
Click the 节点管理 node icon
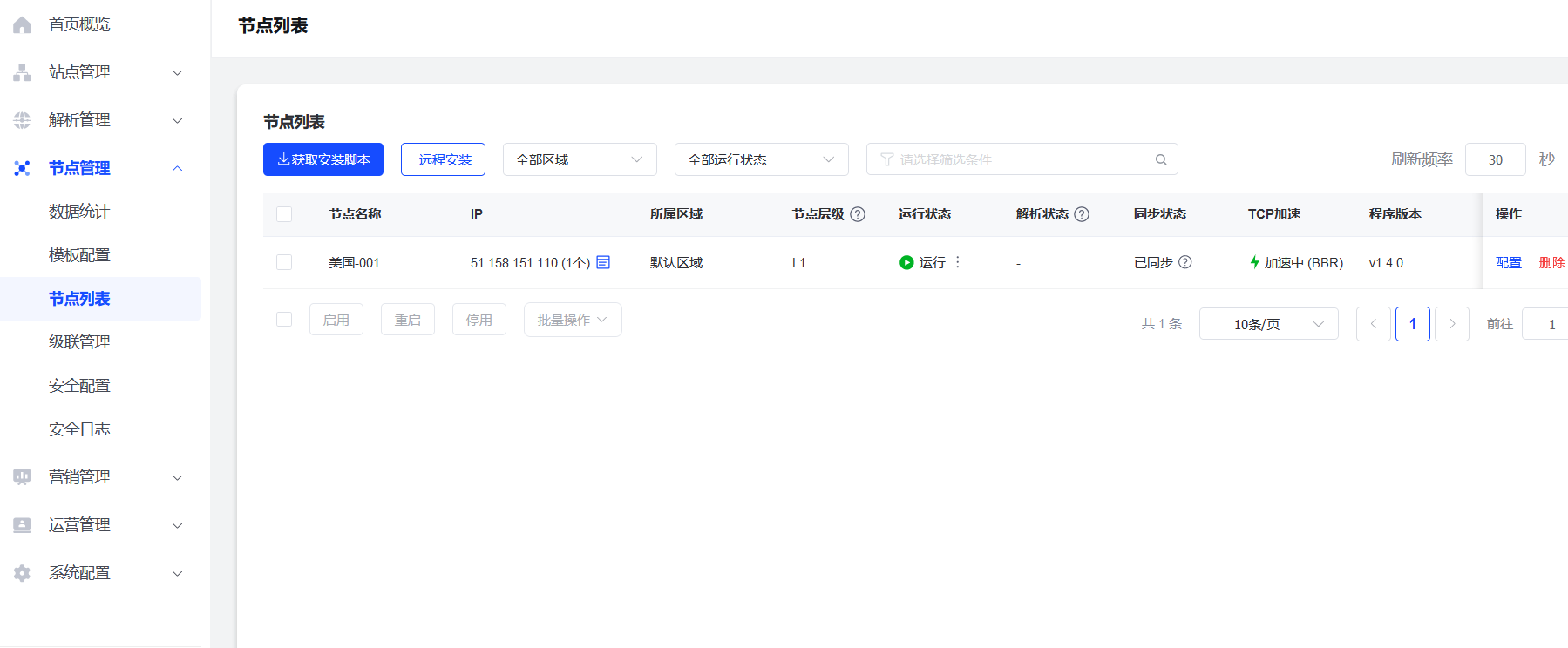tap(22, 168)
